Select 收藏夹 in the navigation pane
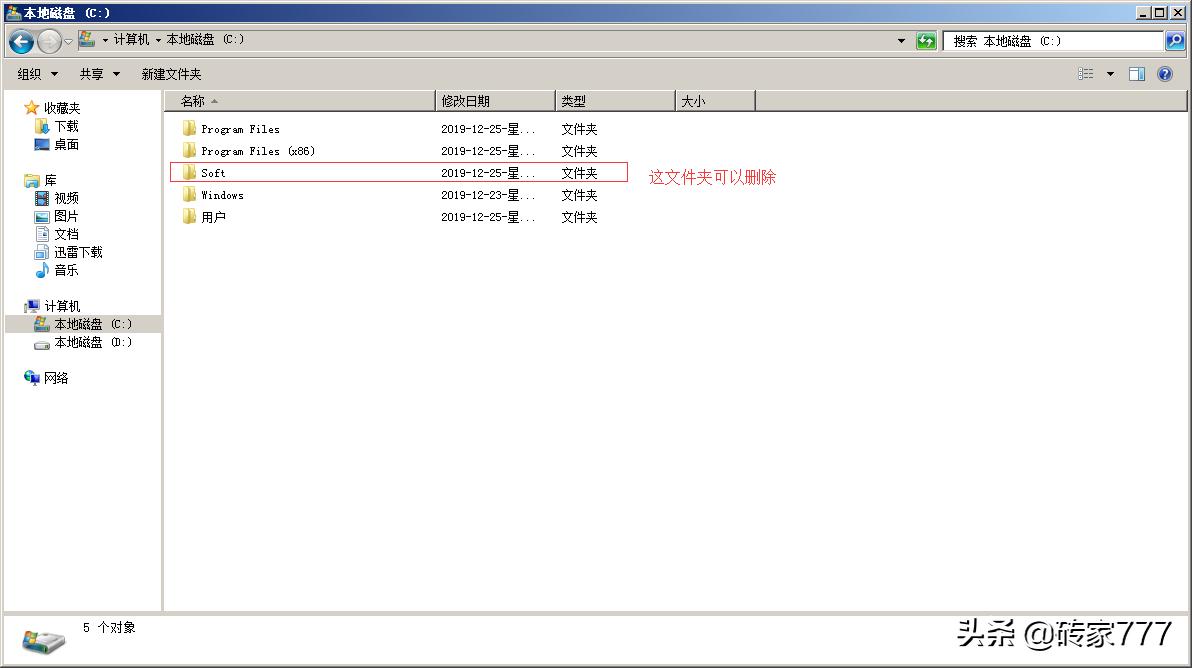This screenshot has width=1192, height=668. point(62,108)
